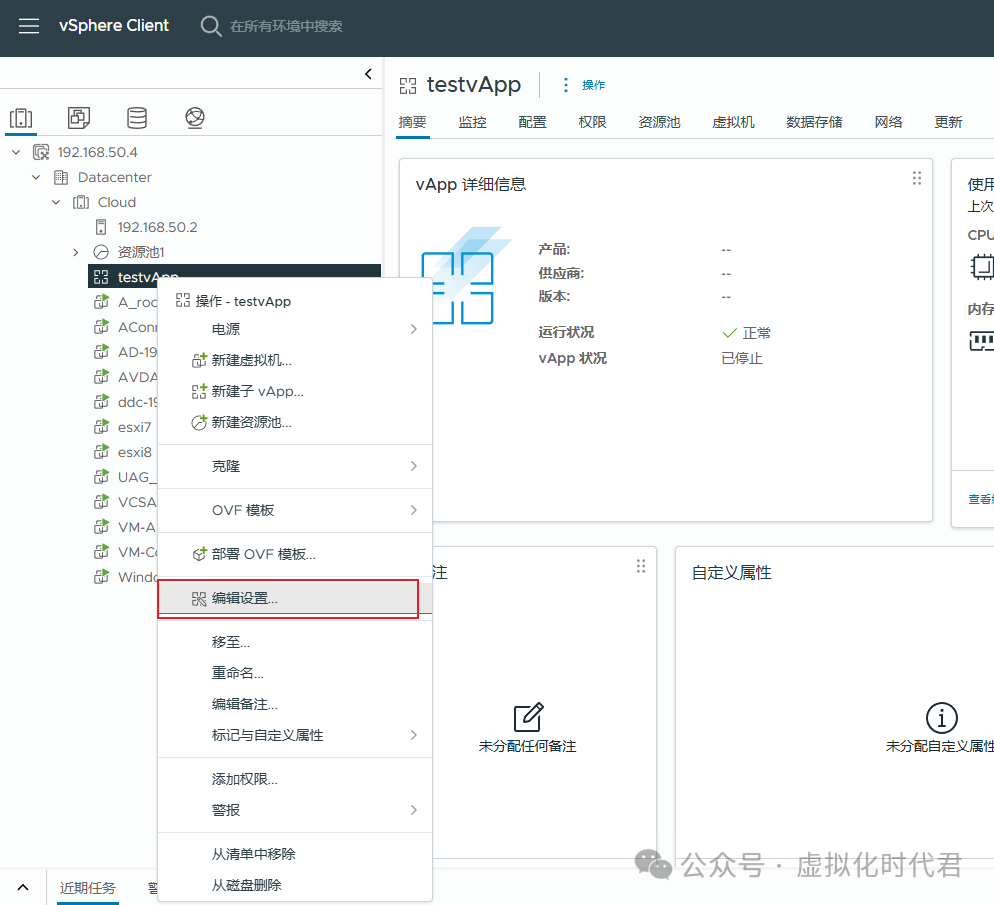
Task: Open the hamburger navigation menu
Action: pos(29,26)
